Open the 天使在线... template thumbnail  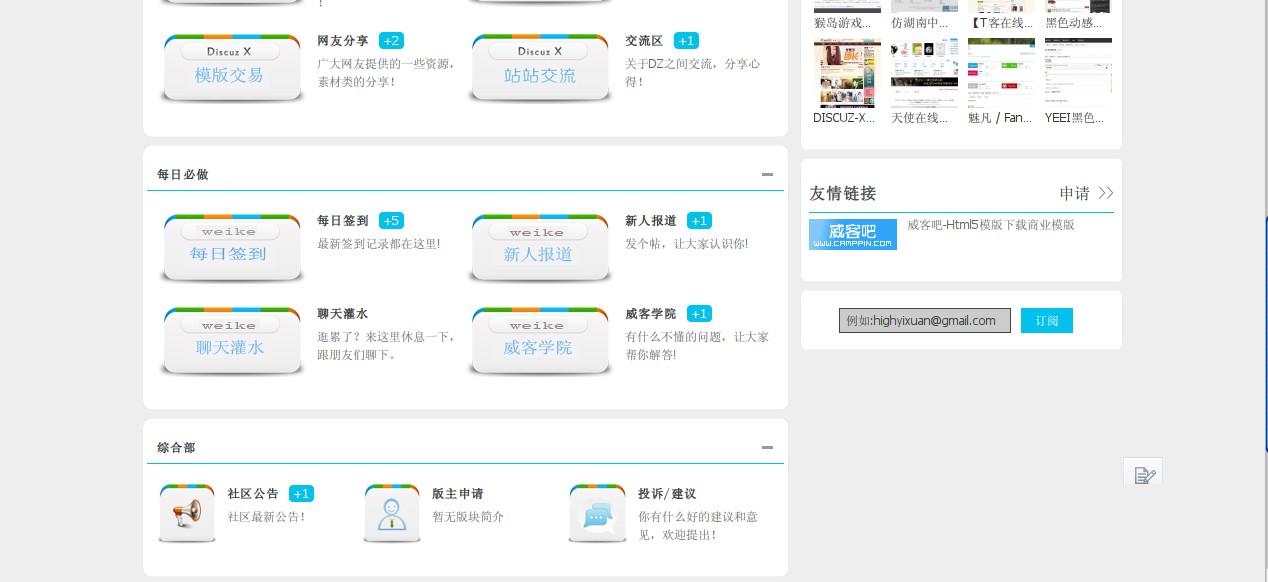click(x=924, y=72)
